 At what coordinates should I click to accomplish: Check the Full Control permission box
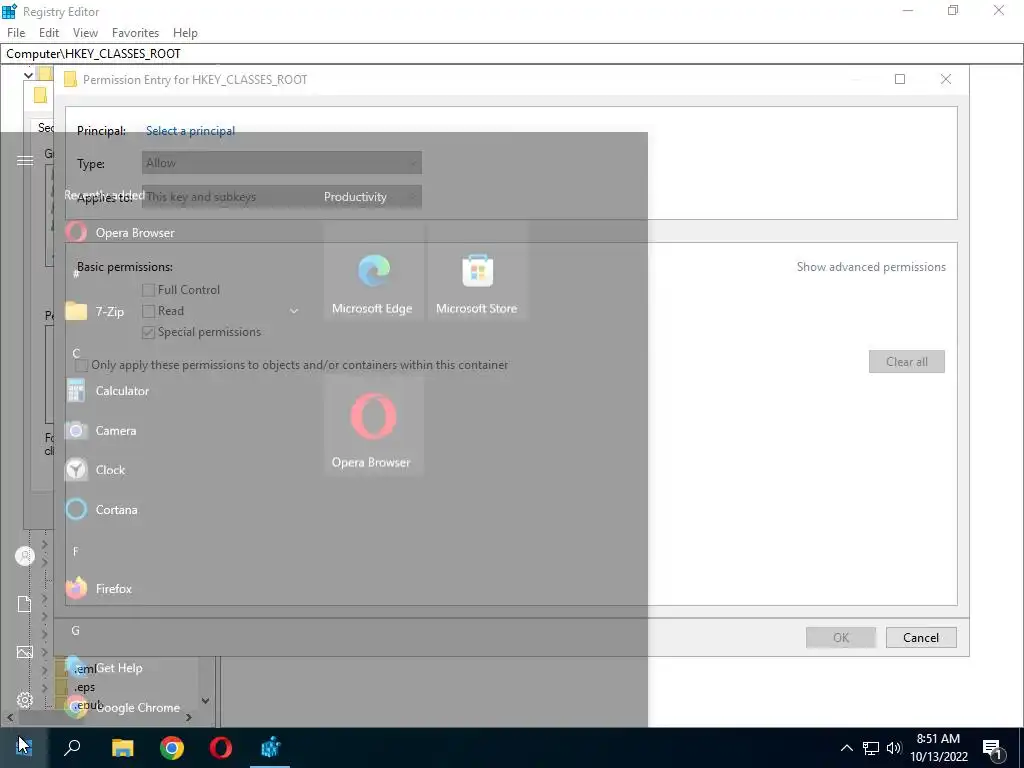(x=149, y=290)
